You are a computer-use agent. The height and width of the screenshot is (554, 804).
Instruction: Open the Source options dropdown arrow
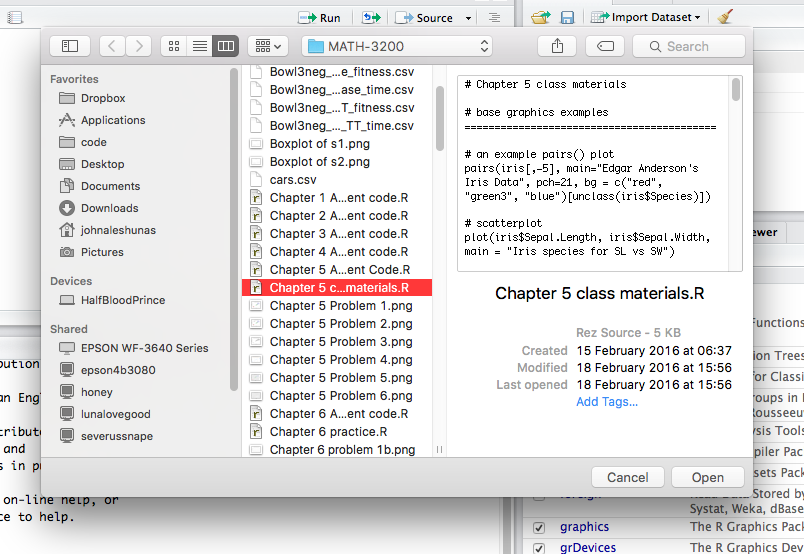[468, 18]
